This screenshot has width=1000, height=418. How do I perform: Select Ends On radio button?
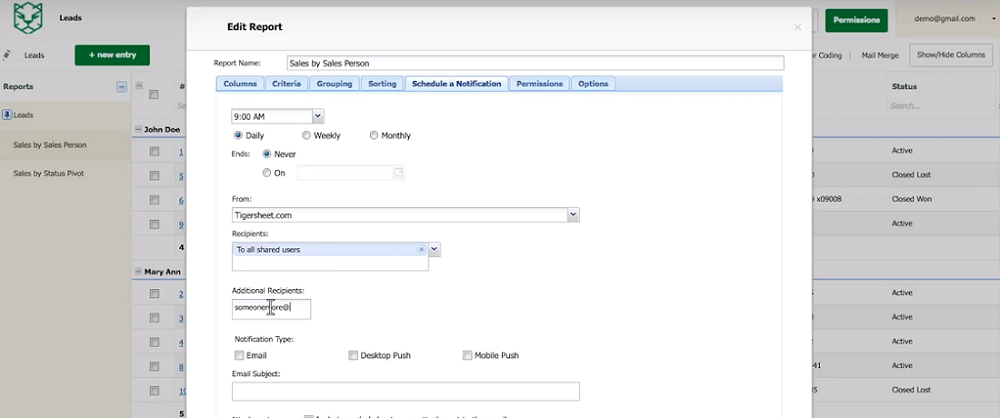267,172
